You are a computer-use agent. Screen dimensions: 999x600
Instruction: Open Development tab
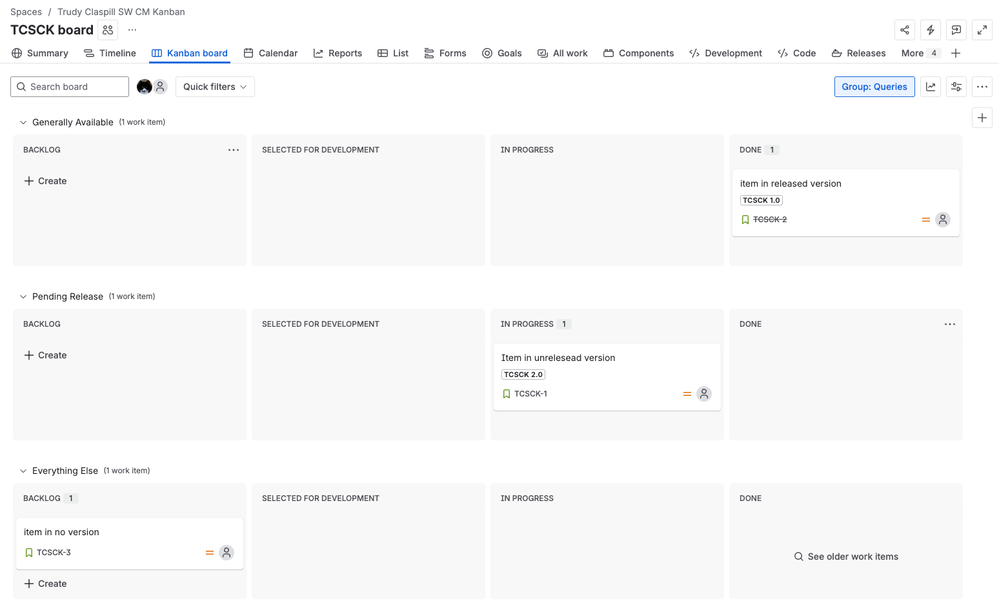click(725, 54)
